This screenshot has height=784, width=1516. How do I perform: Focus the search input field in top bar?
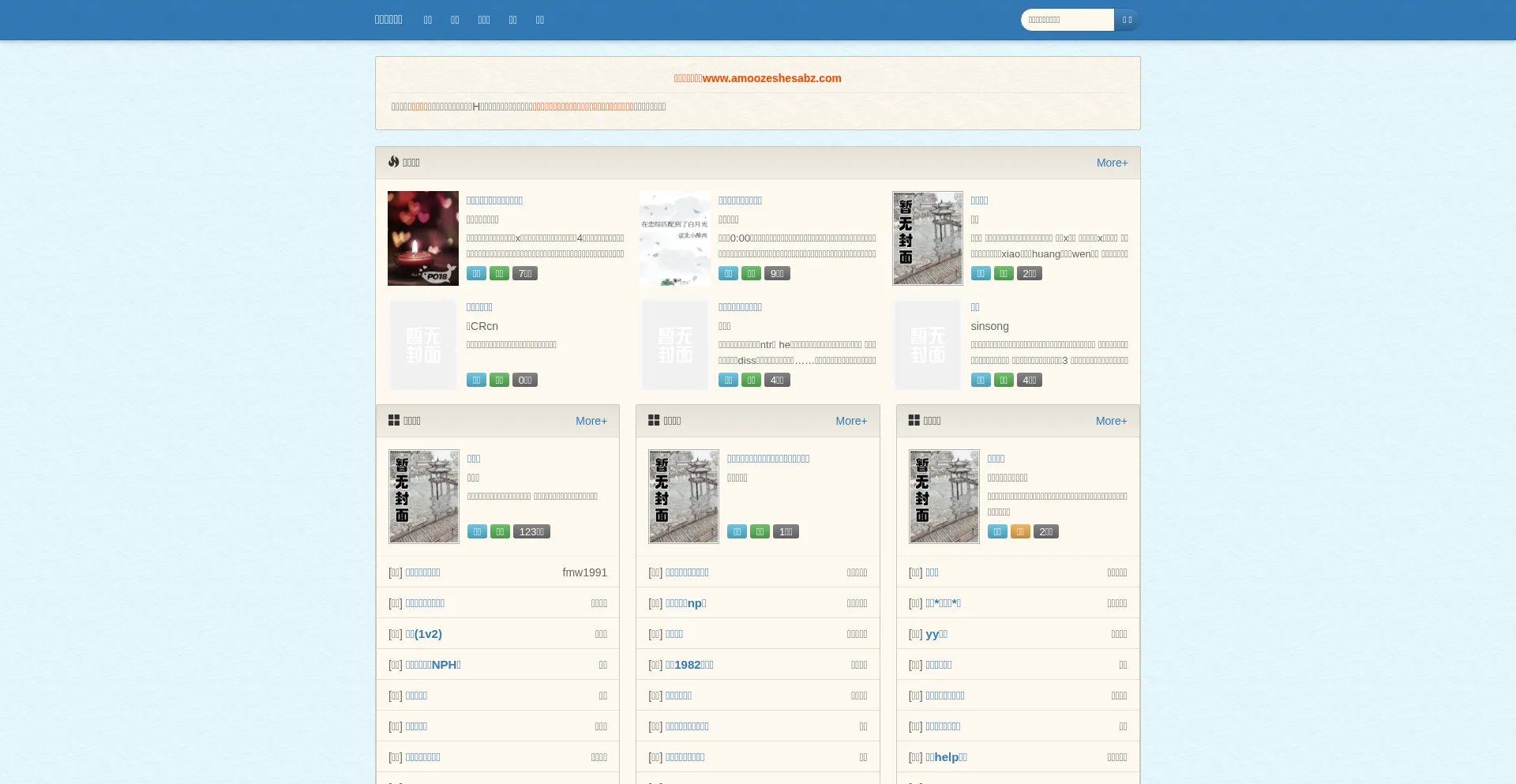coord(1067,20)
